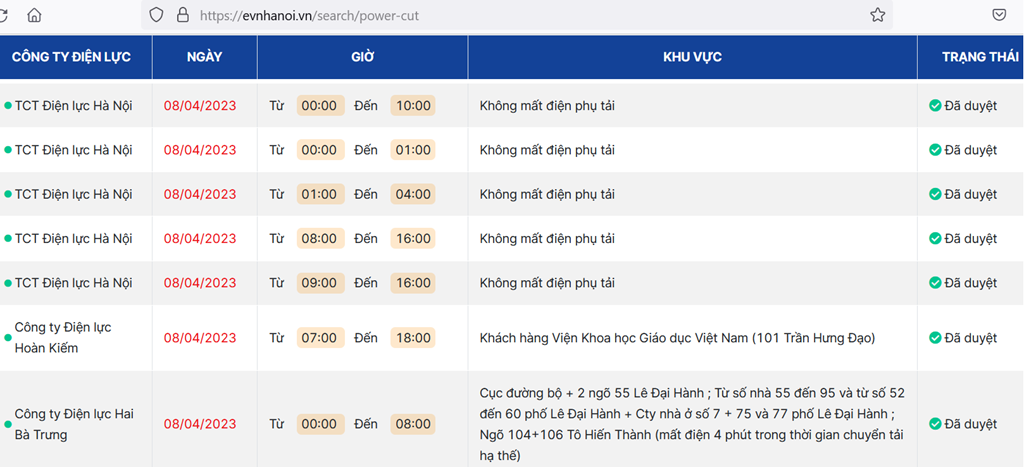Open the browser home page icon
This screenshot has height=467, width=1024.
tap(35, 15)
